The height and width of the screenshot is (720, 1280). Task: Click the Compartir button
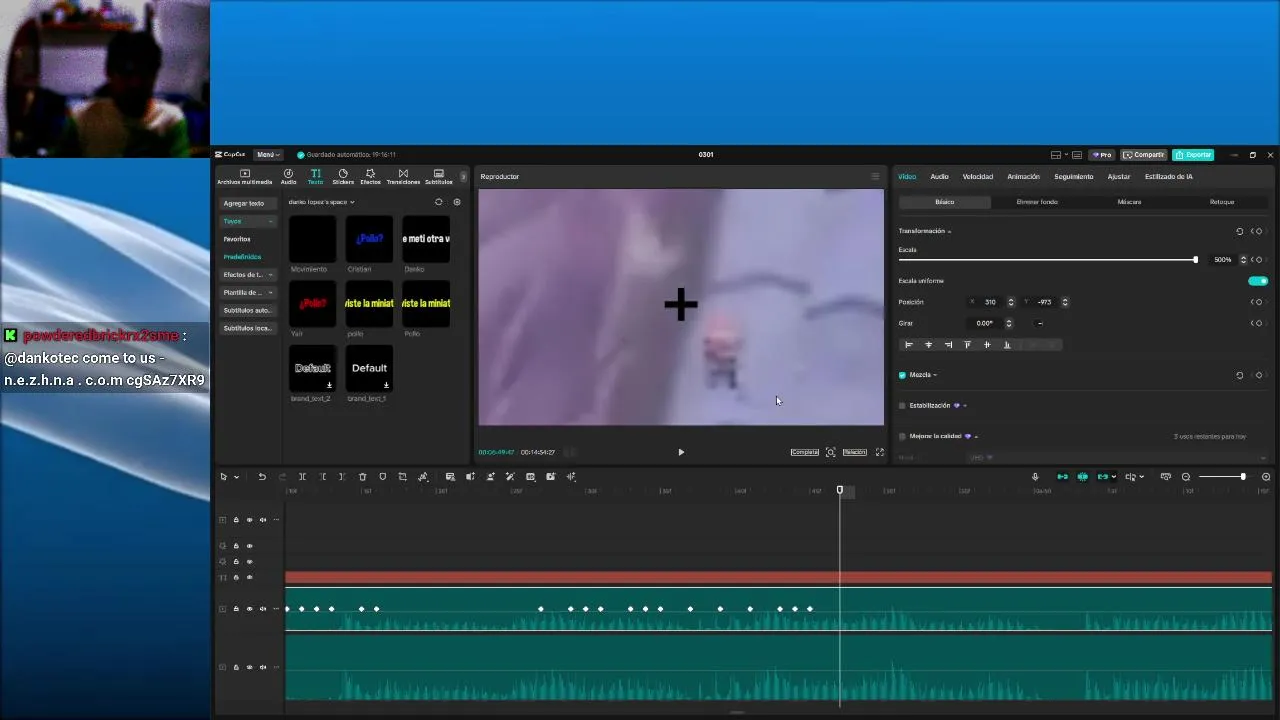[1144, 155]
